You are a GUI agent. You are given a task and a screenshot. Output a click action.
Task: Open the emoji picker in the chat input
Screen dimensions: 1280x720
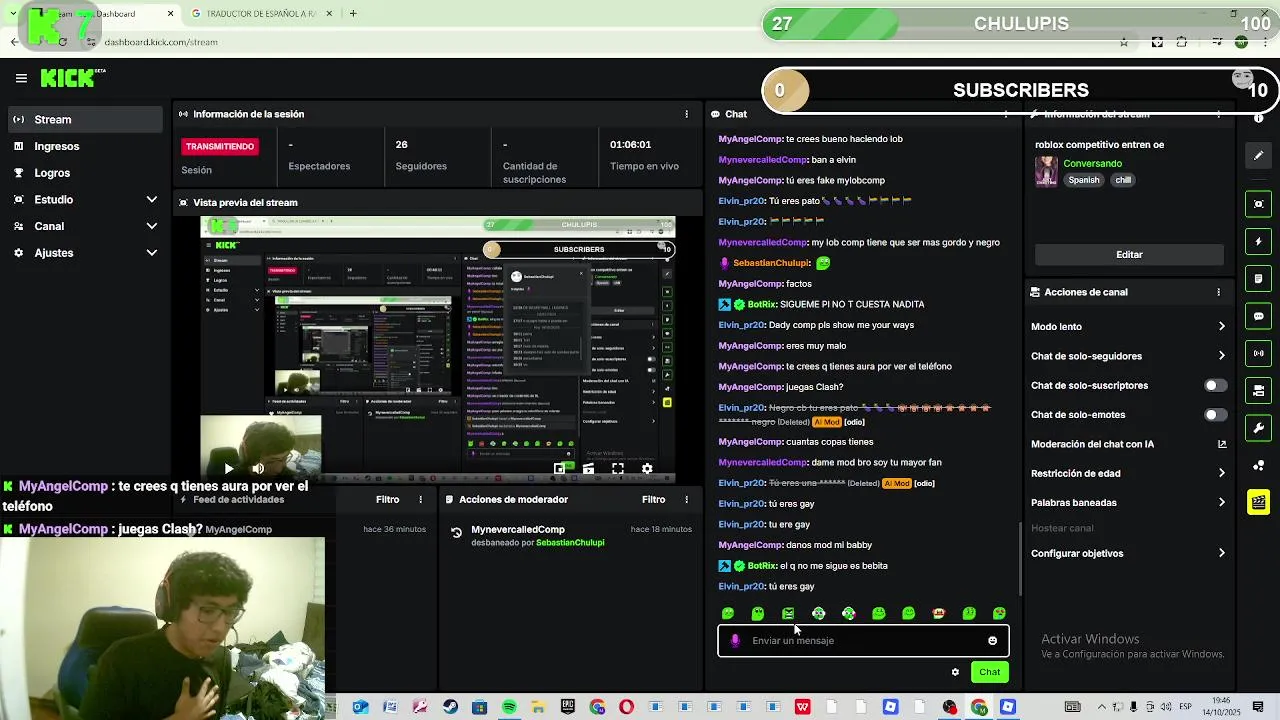pos(992,641)
